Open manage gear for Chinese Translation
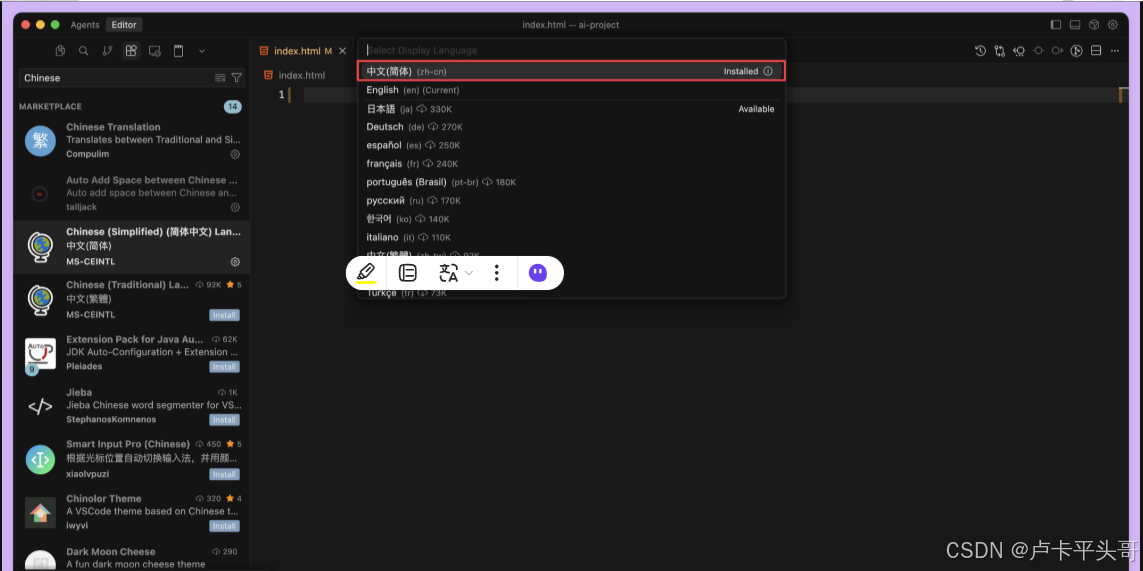The image size is (1143, 571). point(235,155)
